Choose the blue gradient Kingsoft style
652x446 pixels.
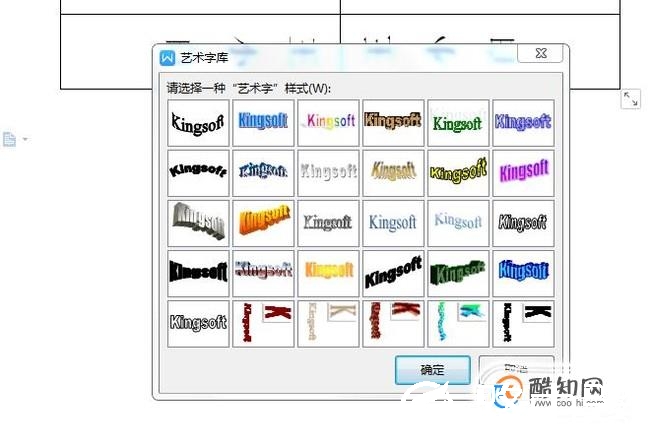click(263, 123)
